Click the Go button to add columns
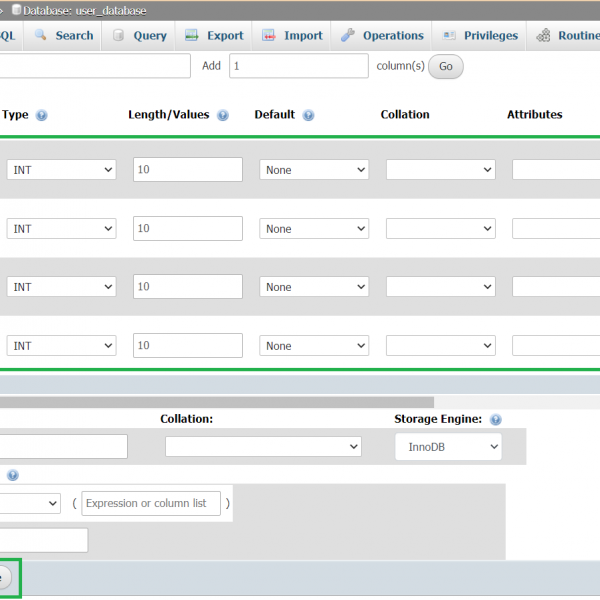Viewport: 600px width, 600px height. point(446,66)
